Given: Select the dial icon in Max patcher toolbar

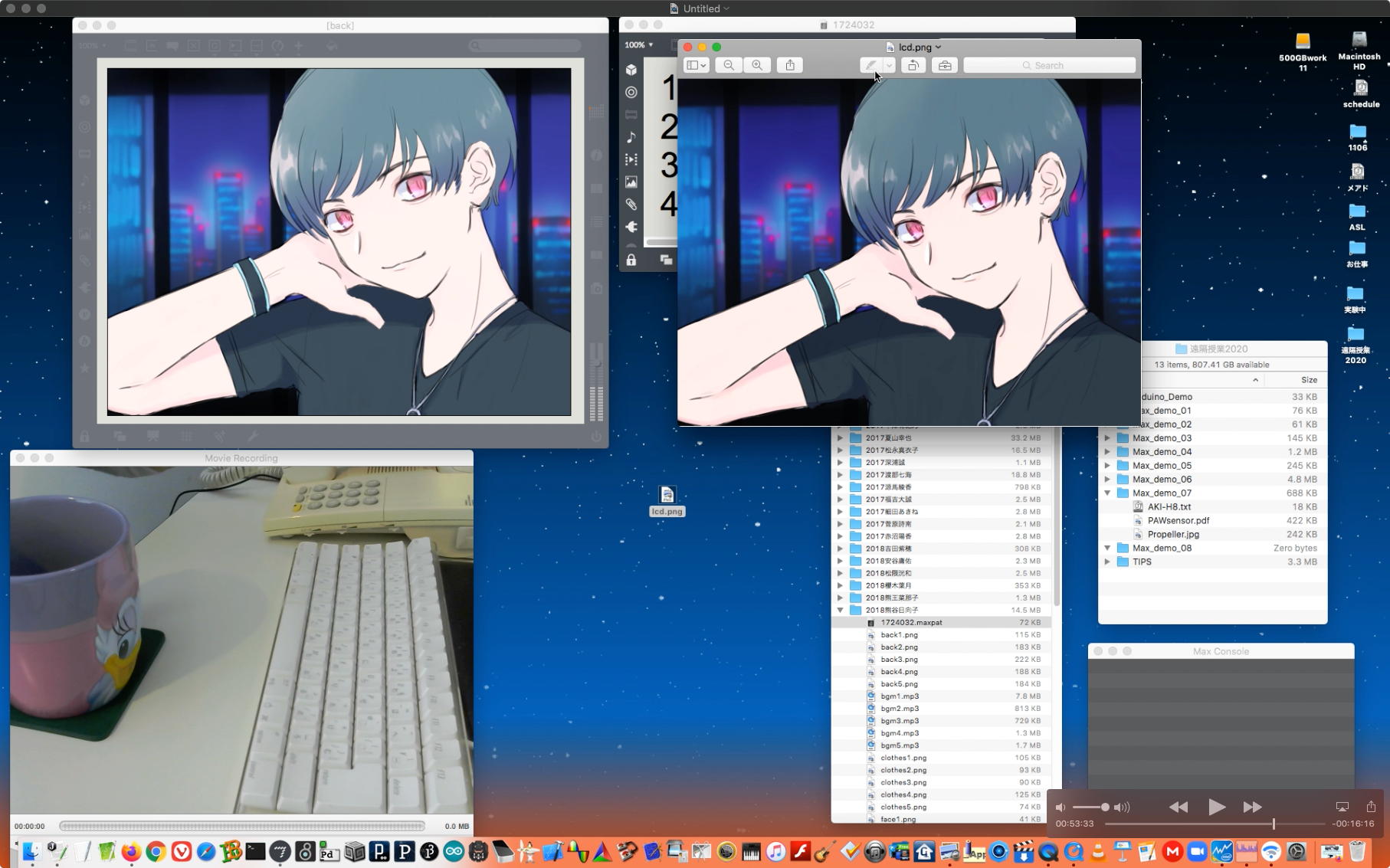Looking at the screenshot, I should [631, 92].
